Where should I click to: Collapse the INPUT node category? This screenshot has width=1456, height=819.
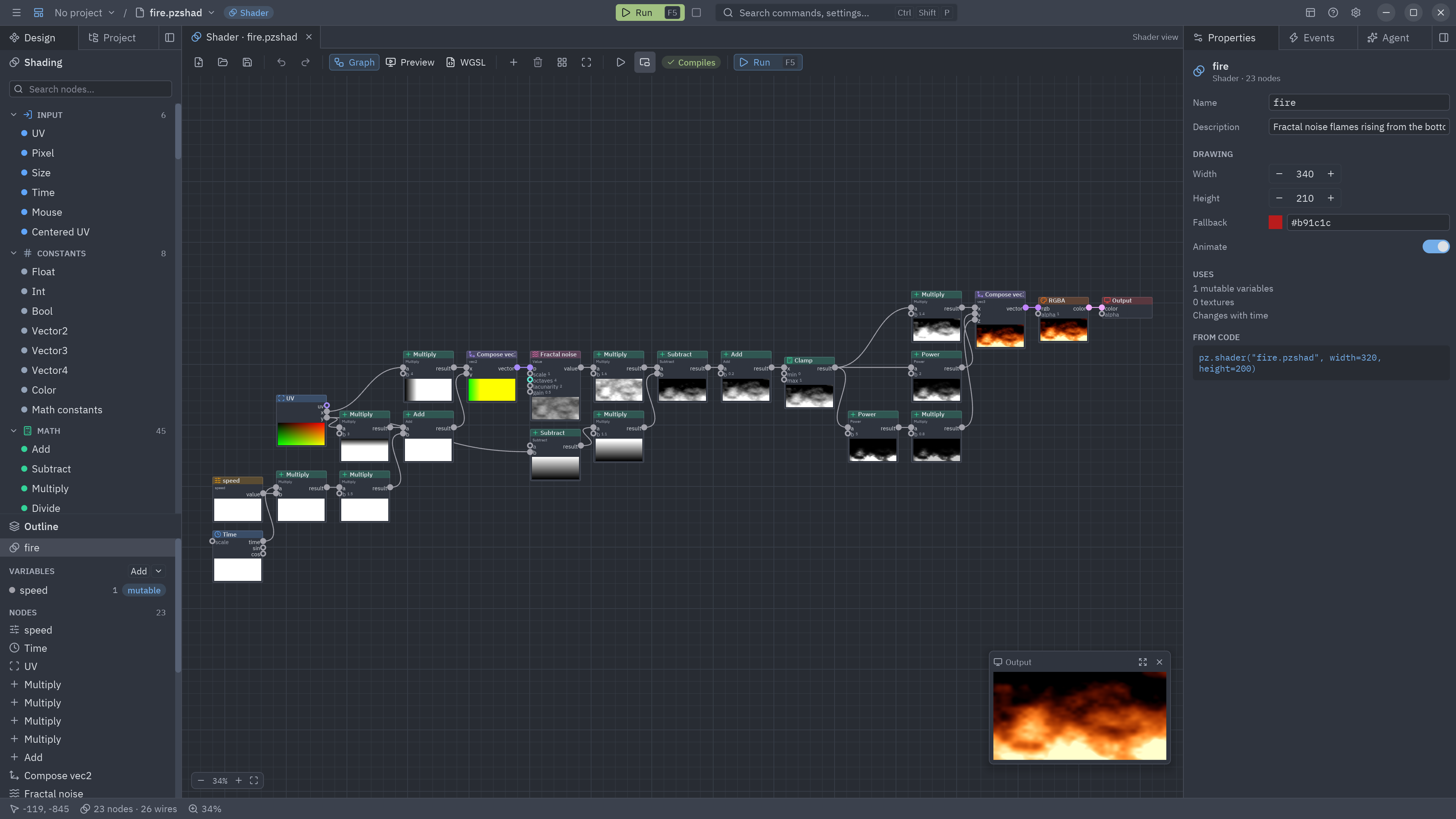tap(14, 115)
